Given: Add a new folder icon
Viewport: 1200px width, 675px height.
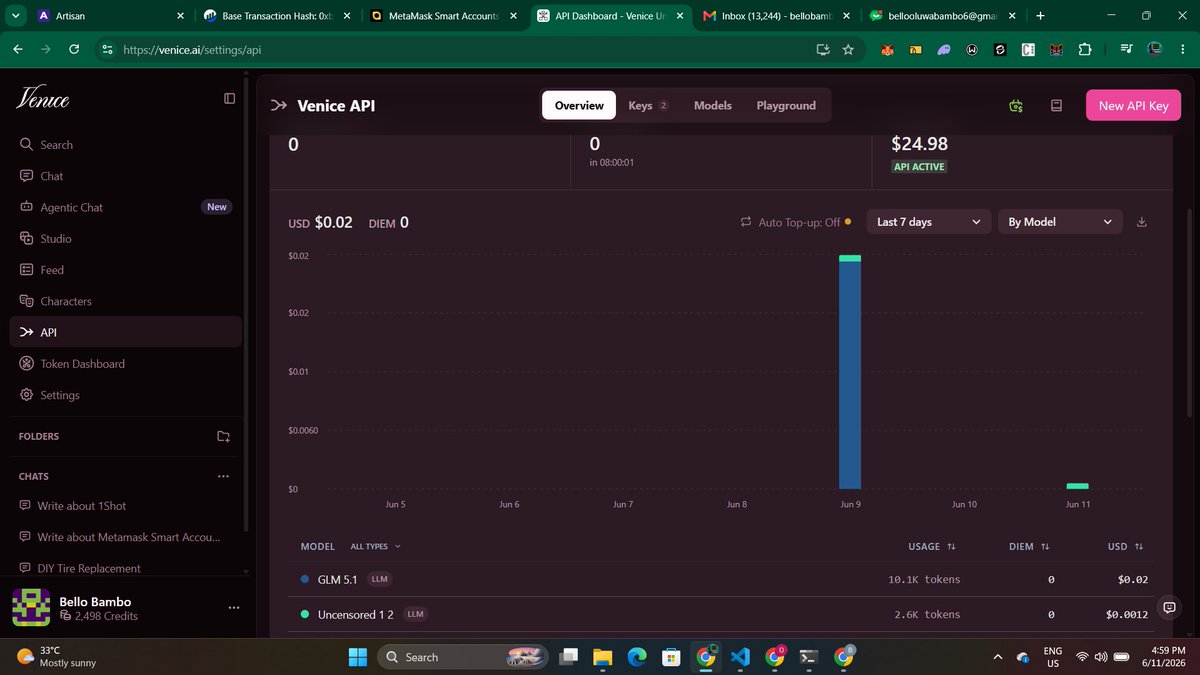Looking at the screenshot, I should pos(224,437).
